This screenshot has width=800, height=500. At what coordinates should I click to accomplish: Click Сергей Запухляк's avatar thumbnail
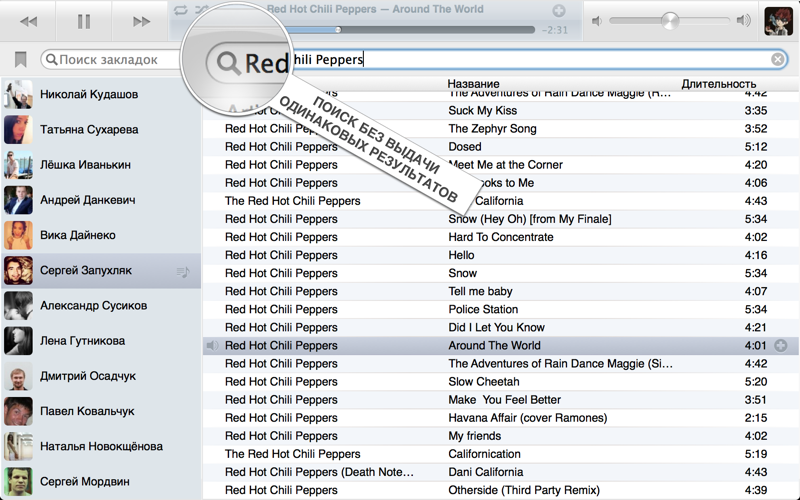coord(18,270)
